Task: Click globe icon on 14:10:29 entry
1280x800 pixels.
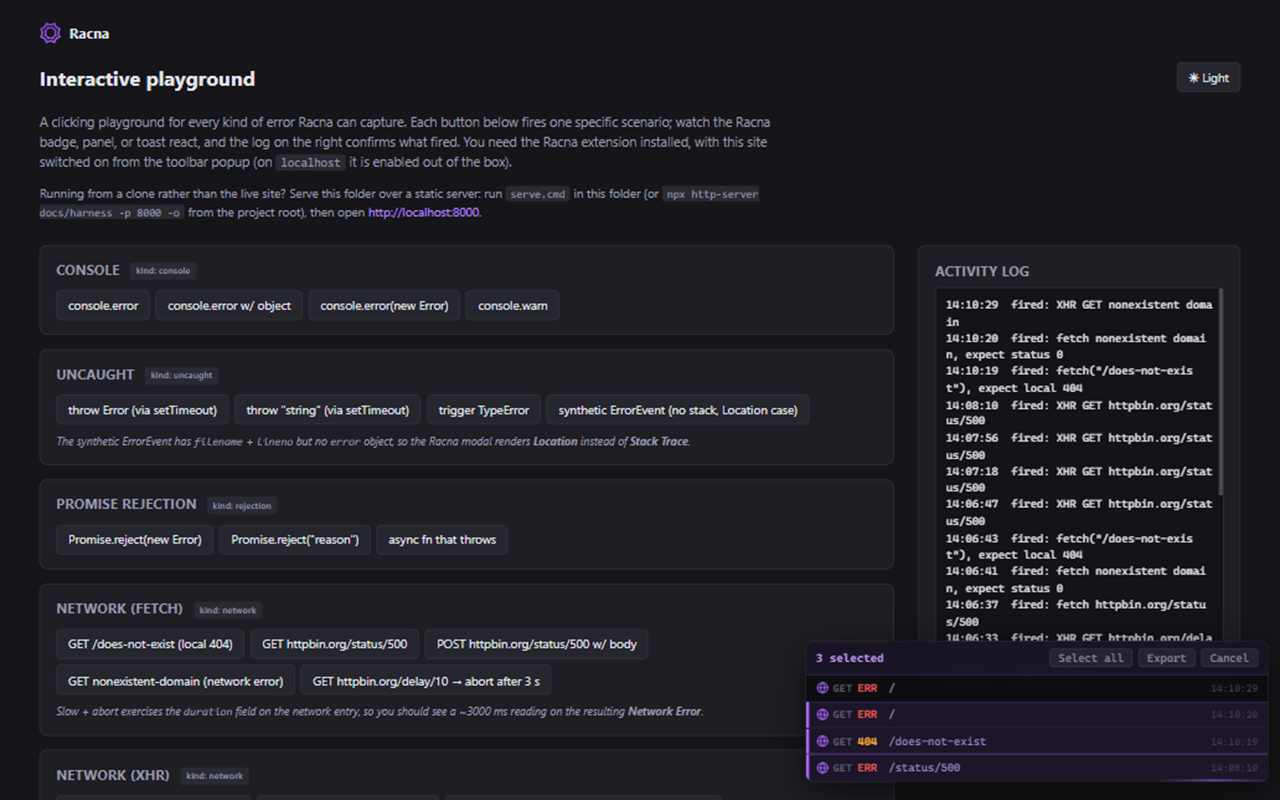Action: [822, 688]
